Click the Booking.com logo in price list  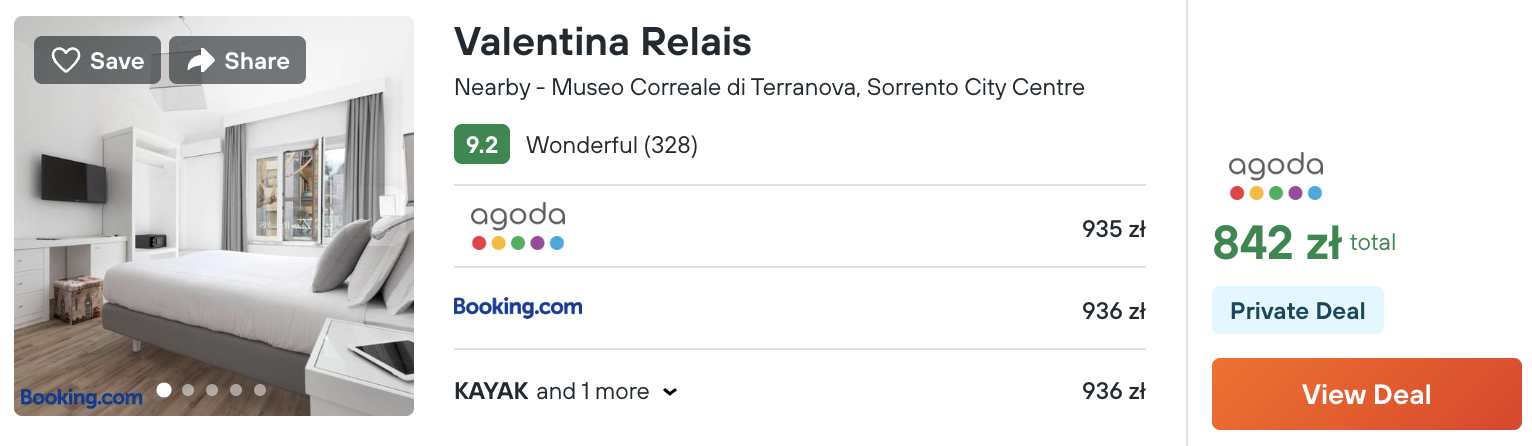[518, 308]
